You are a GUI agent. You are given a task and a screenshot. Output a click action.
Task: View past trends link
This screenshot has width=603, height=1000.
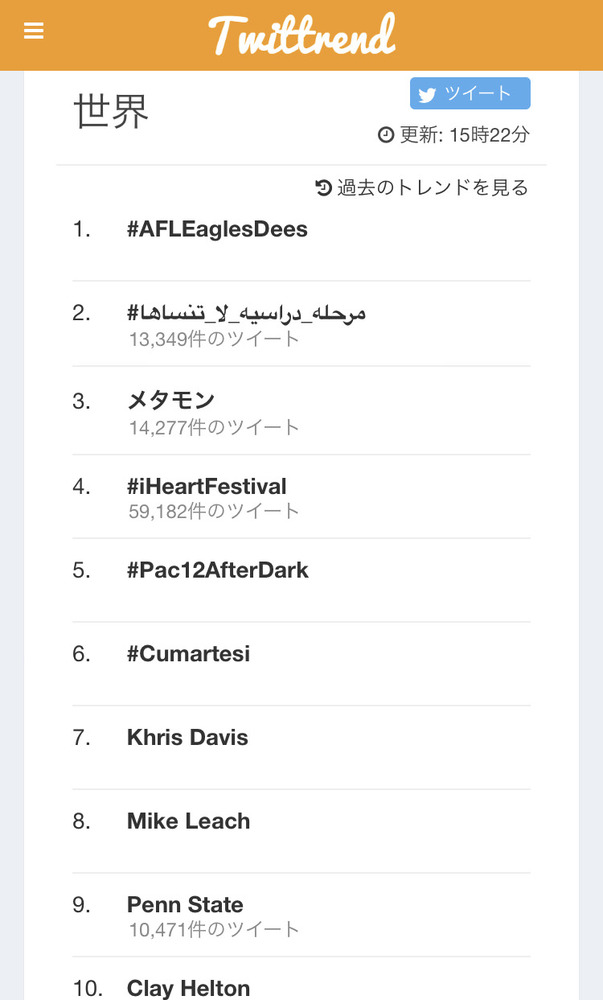[432, 188]
